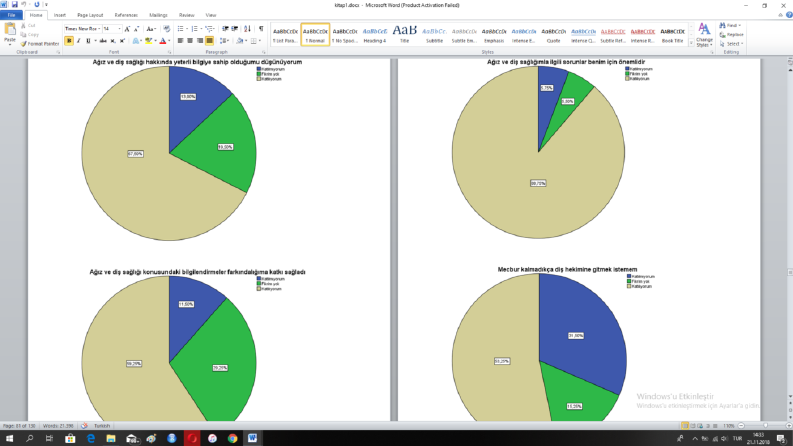Click the Shading color bucket

click(240, 41)
